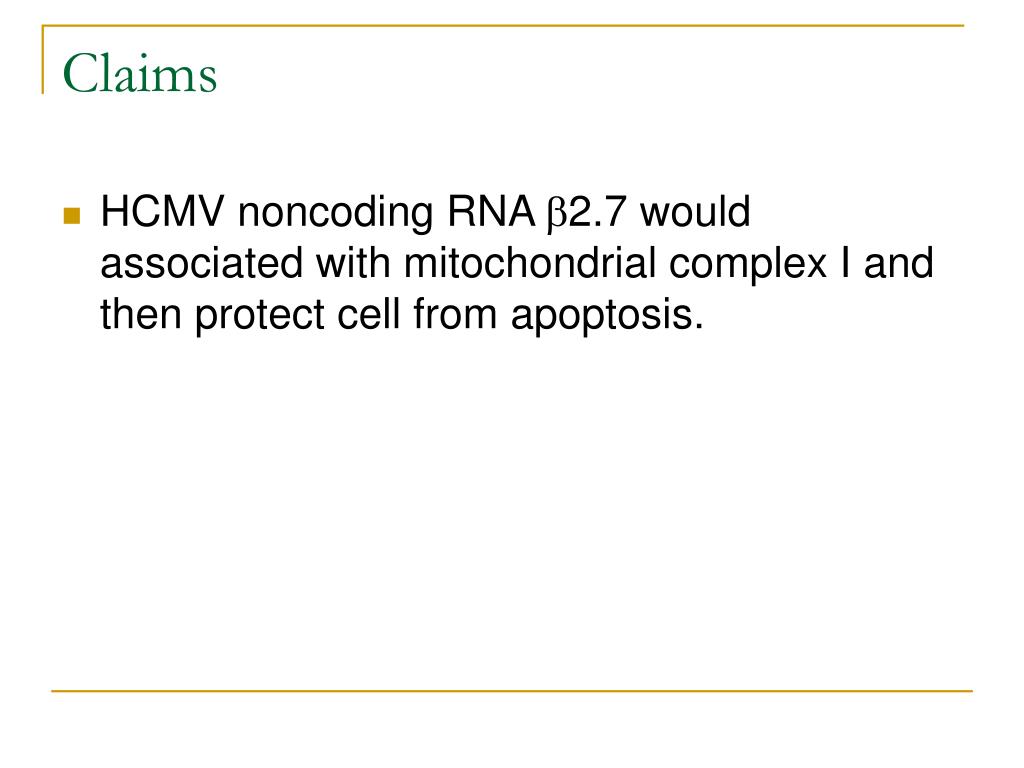
Task: Click the word protect
Action: click(x=259, y=316)
